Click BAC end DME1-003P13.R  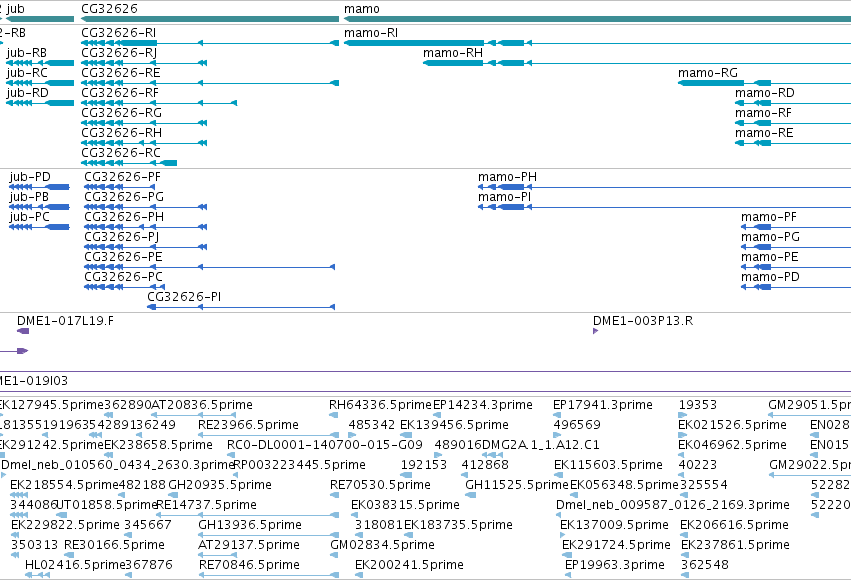click(x=643, y=321)
